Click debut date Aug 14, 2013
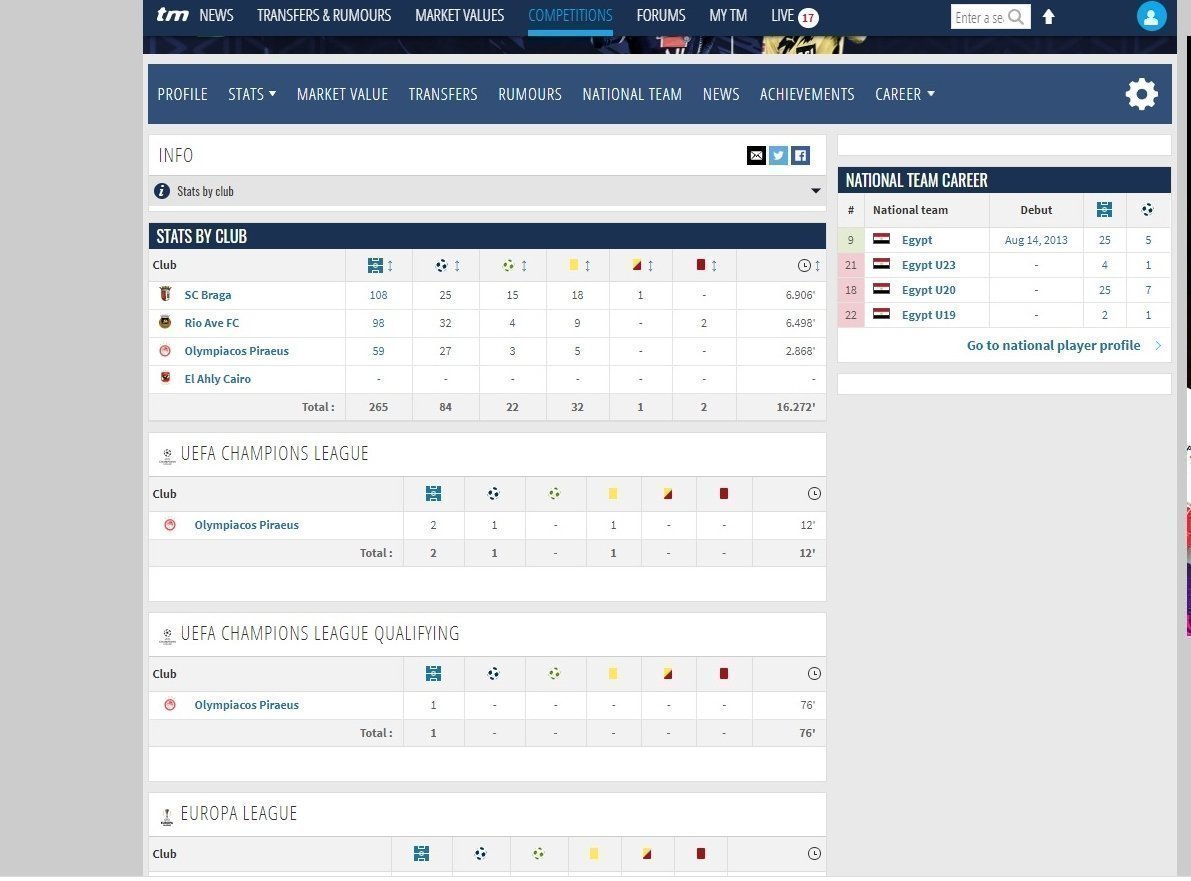This screenshot has width=1191, height=881. point(1036,240)
